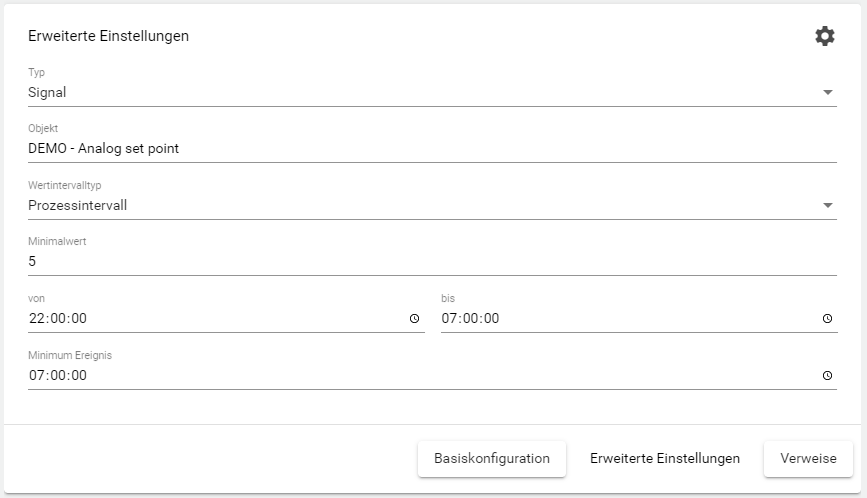The image size is (867, 498).
Task: Select the Erweiterte Einstellungen tab at bottom
Action: (x=665, y=459)
